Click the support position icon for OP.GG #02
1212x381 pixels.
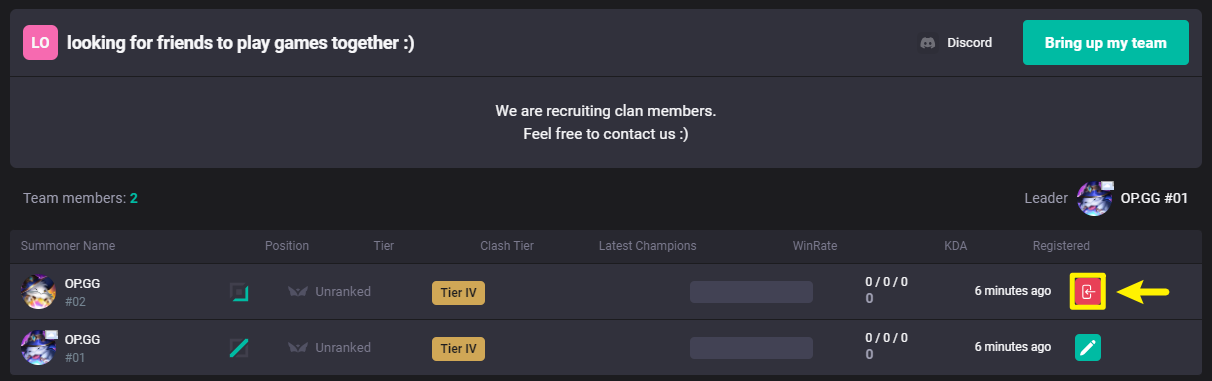click(239, 292)
